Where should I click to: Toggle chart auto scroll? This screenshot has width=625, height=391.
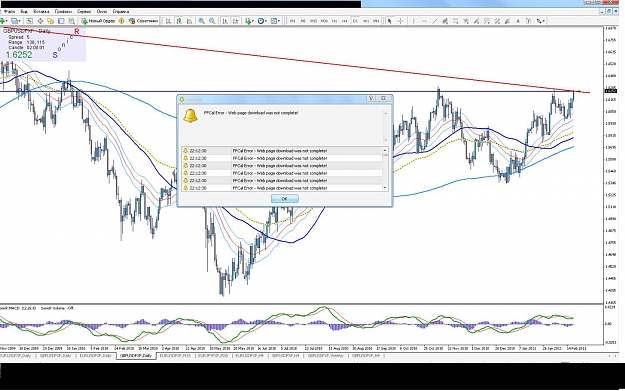pyautogui.click(x=225, y=21)
